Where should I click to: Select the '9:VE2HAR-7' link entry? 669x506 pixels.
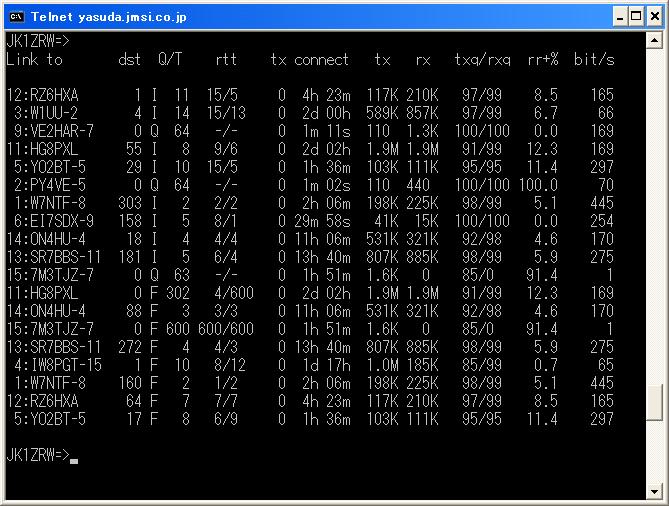[54, 131]
